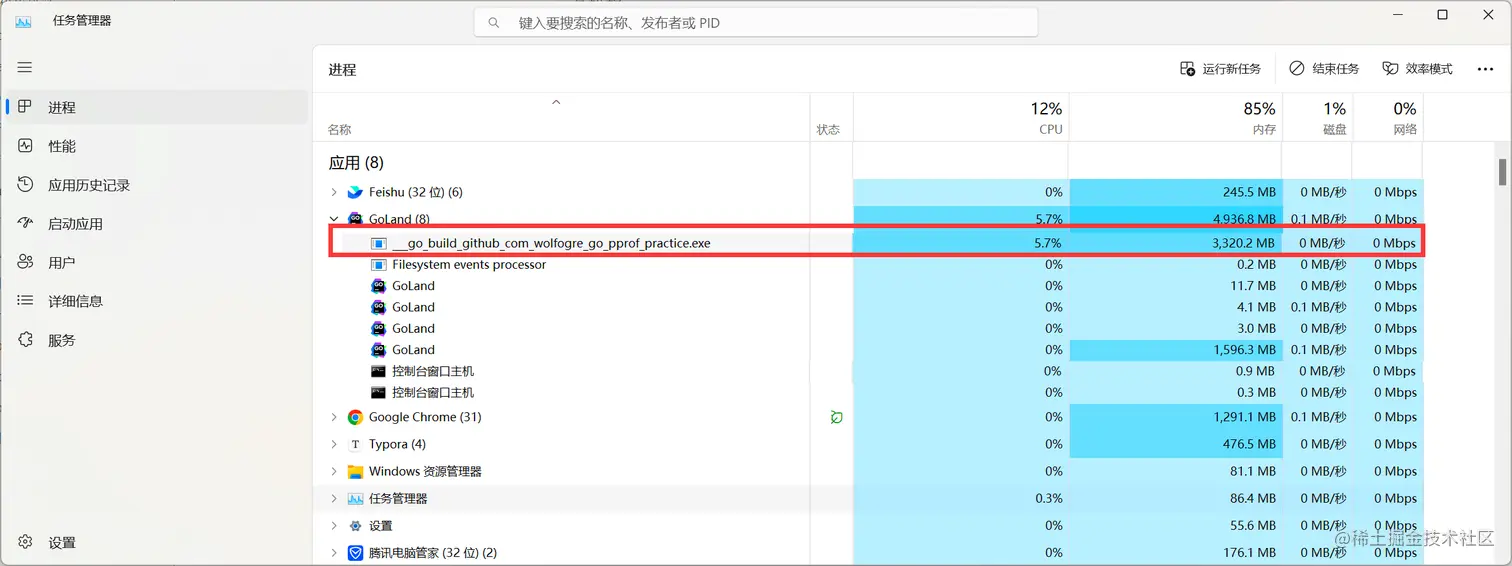Click the Google Chrome icon
Viewport: 1512px width, 566px height.
(x=355, y=417)
